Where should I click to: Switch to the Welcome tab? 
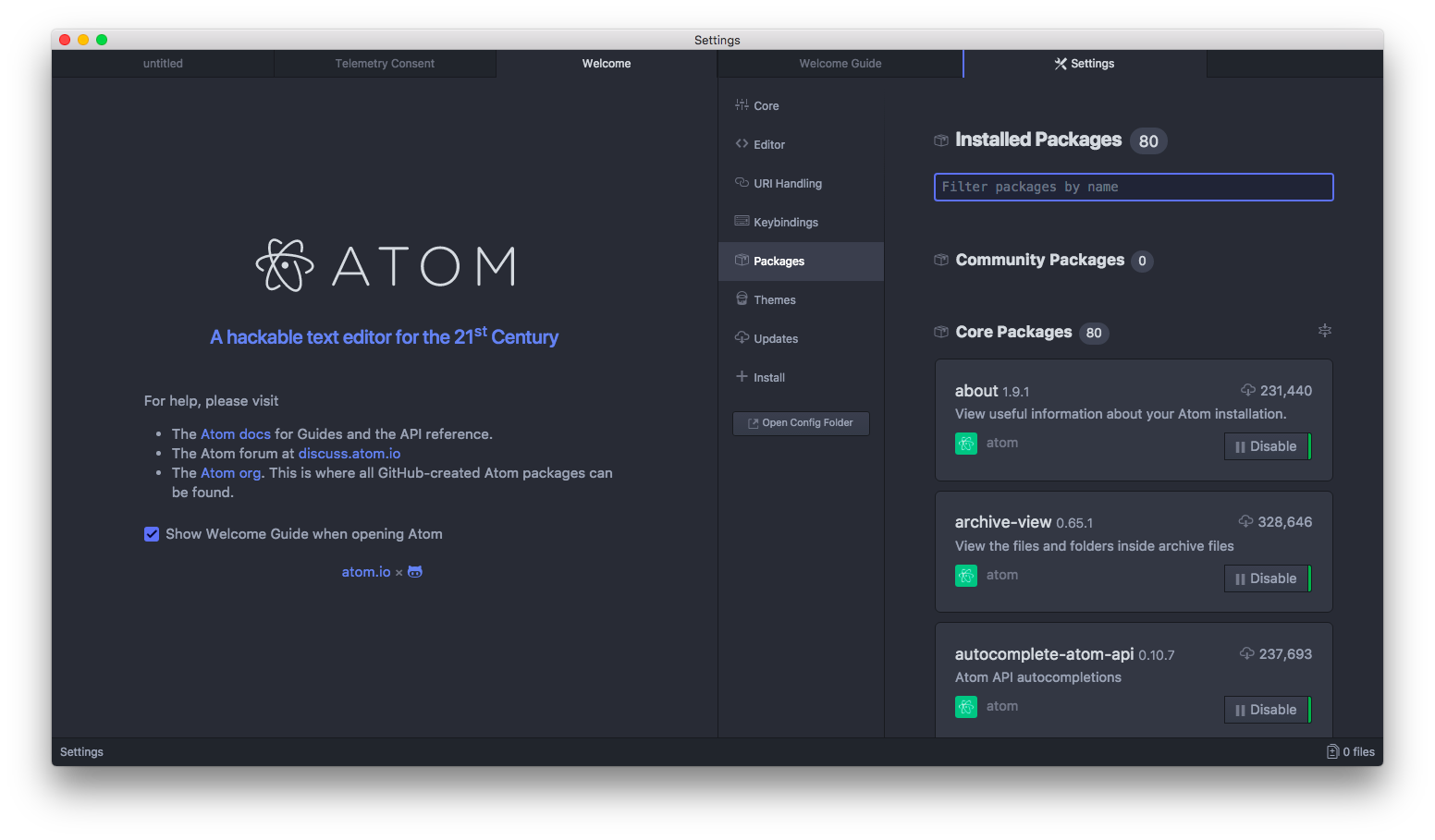coord(607,64)
